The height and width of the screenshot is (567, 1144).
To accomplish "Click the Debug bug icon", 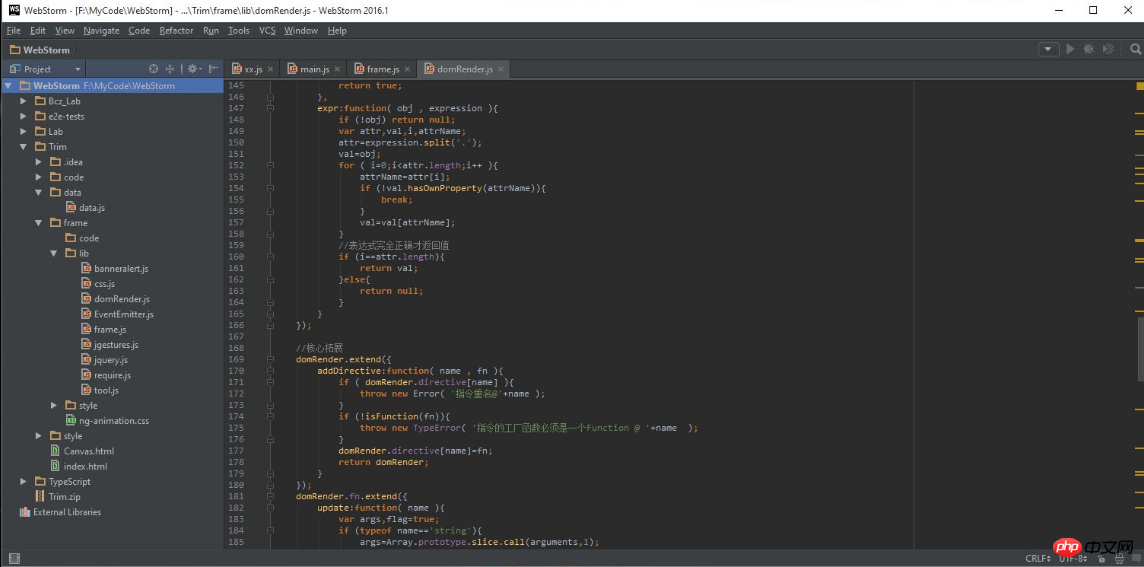I will [1089, 49].
